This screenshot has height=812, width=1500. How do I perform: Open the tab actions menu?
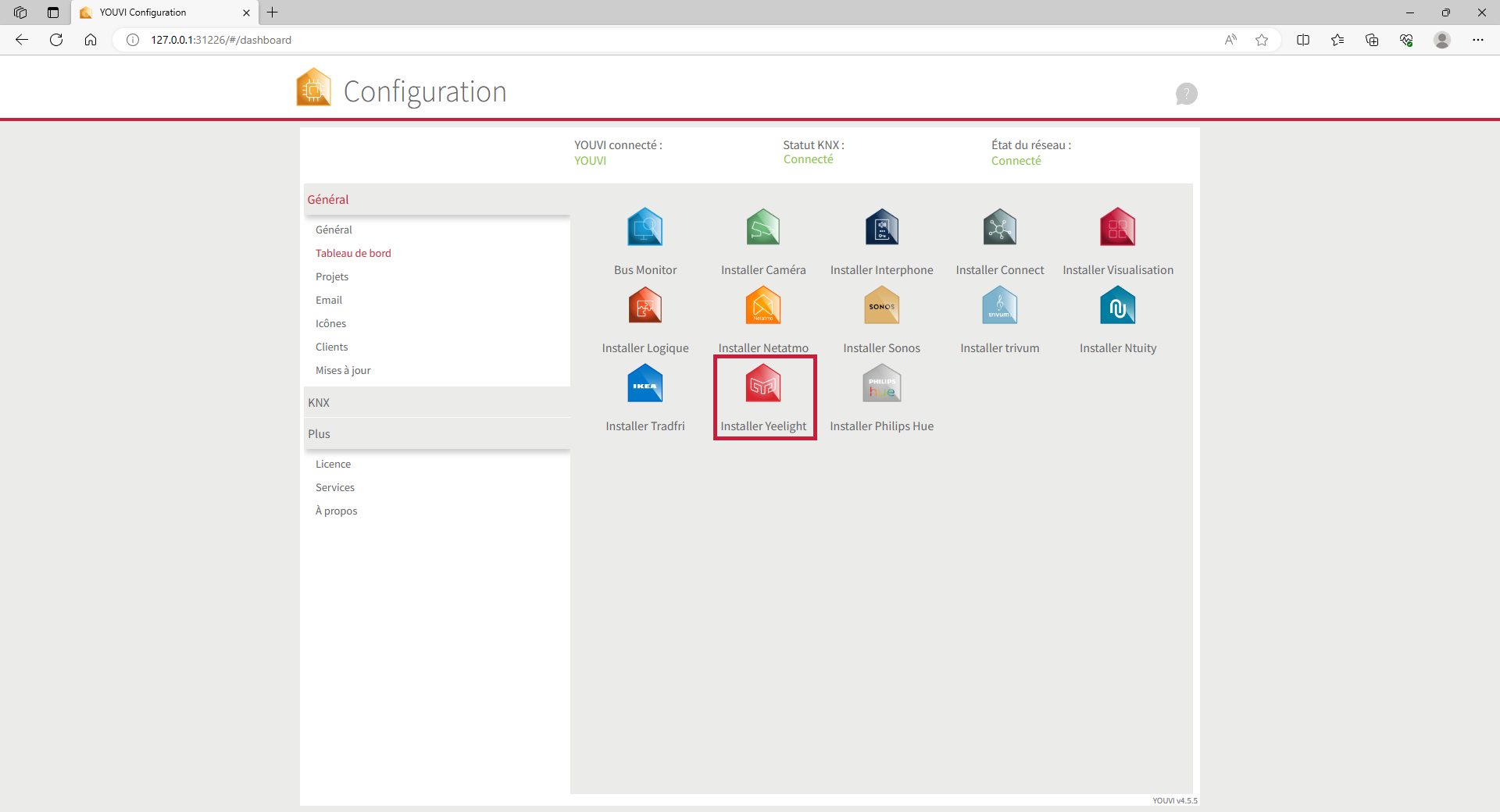pos(53,12)
